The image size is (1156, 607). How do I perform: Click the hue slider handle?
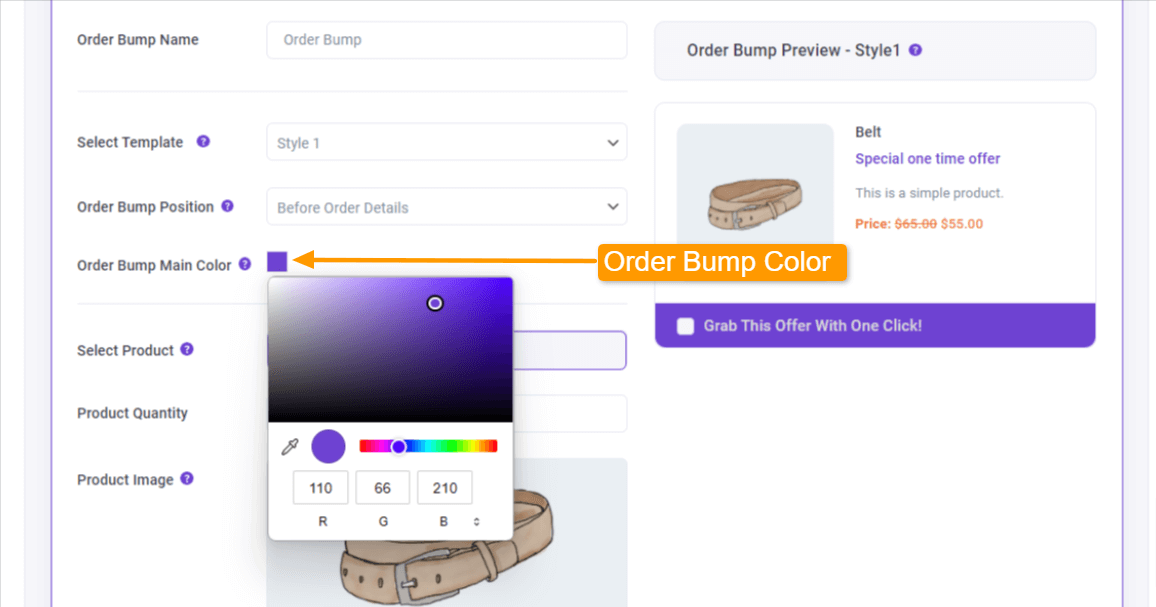(x=399, y=446)
